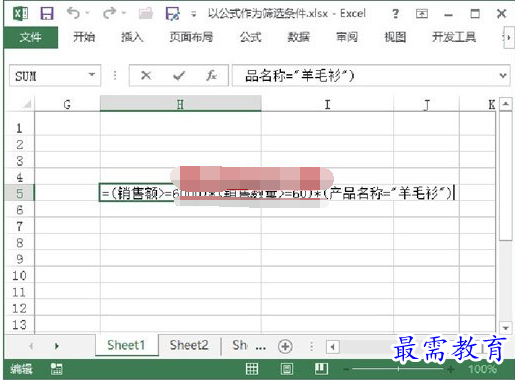Click the macro recording icon in status bar

(57, 369)
